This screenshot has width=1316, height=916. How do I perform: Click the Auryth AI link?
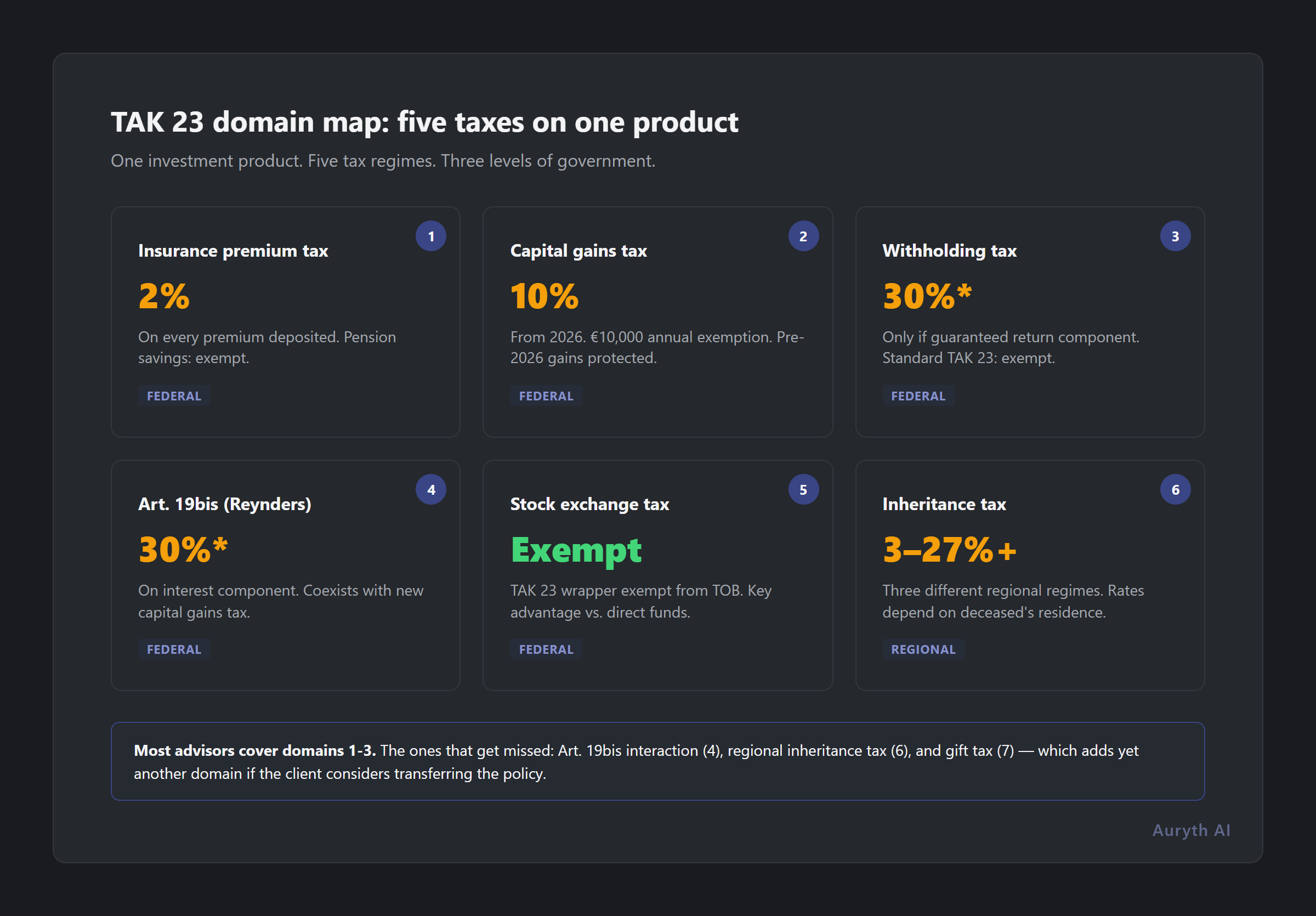coord(1190,830)
